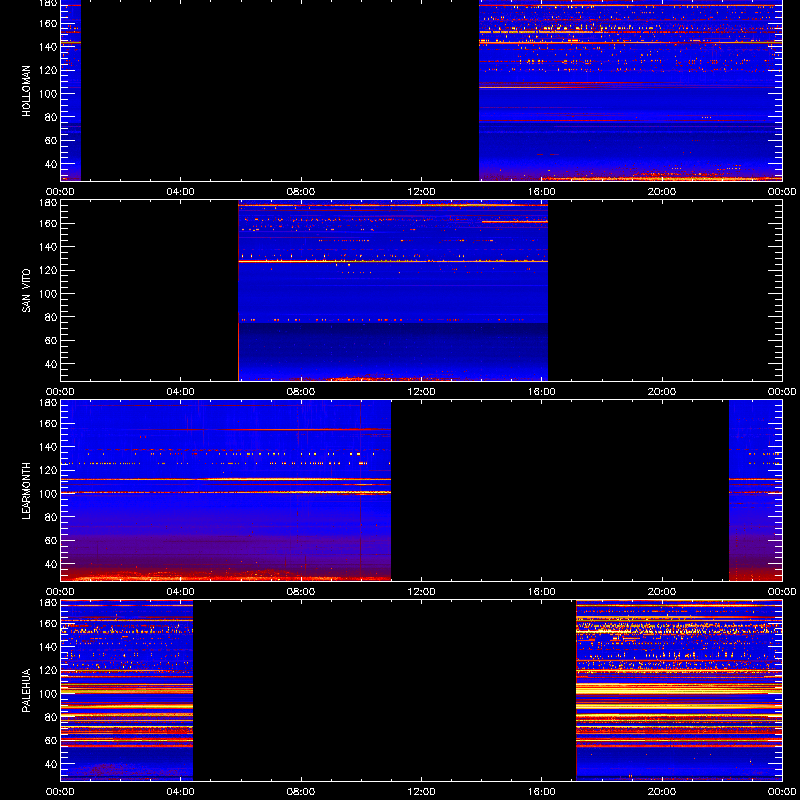800x800 pixels.
Task: Pick the 100 frequency label on Learmonth axis
Action: [48, 494]
